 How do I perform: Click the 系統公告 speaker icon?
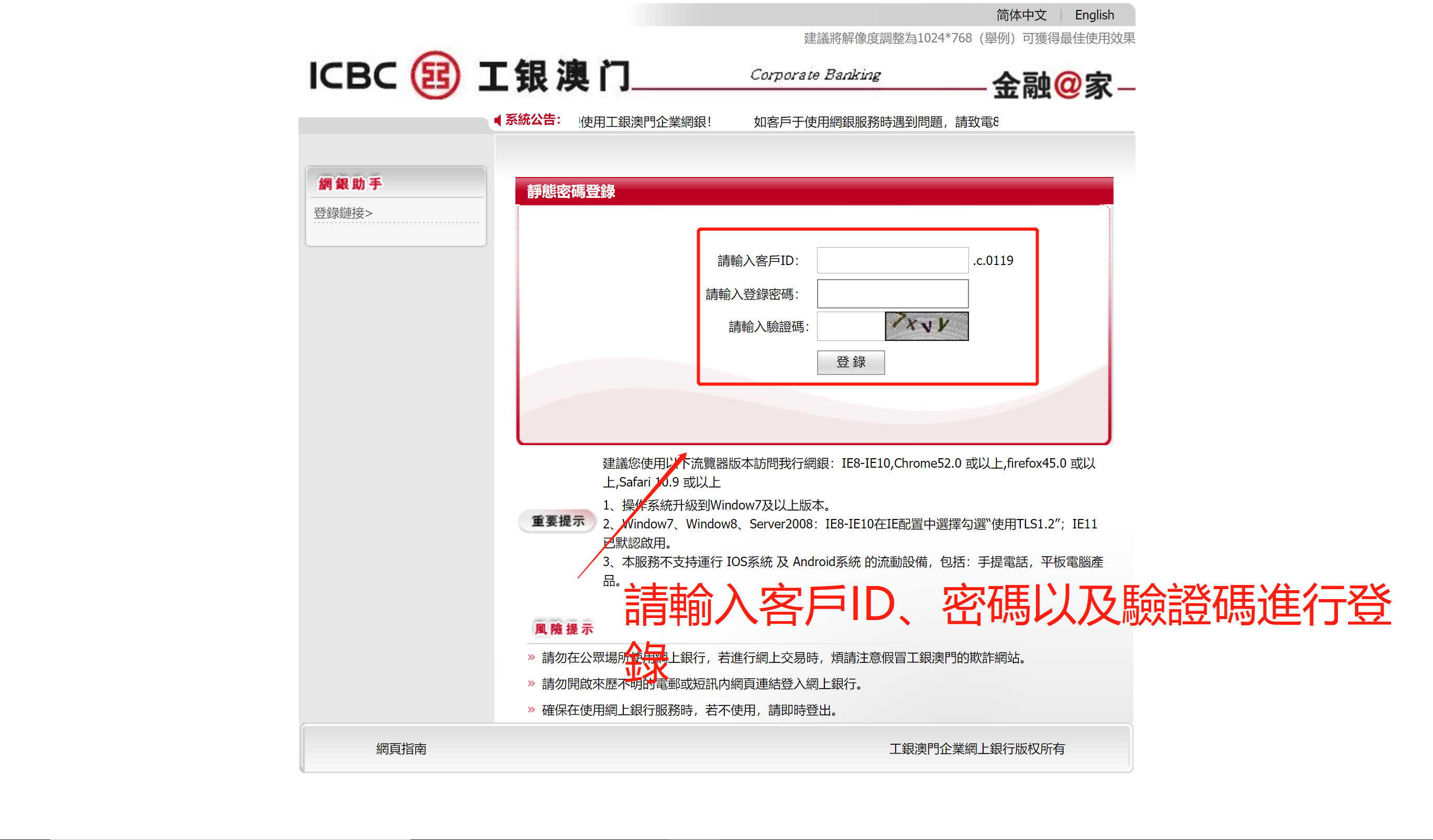coord(498,120)
